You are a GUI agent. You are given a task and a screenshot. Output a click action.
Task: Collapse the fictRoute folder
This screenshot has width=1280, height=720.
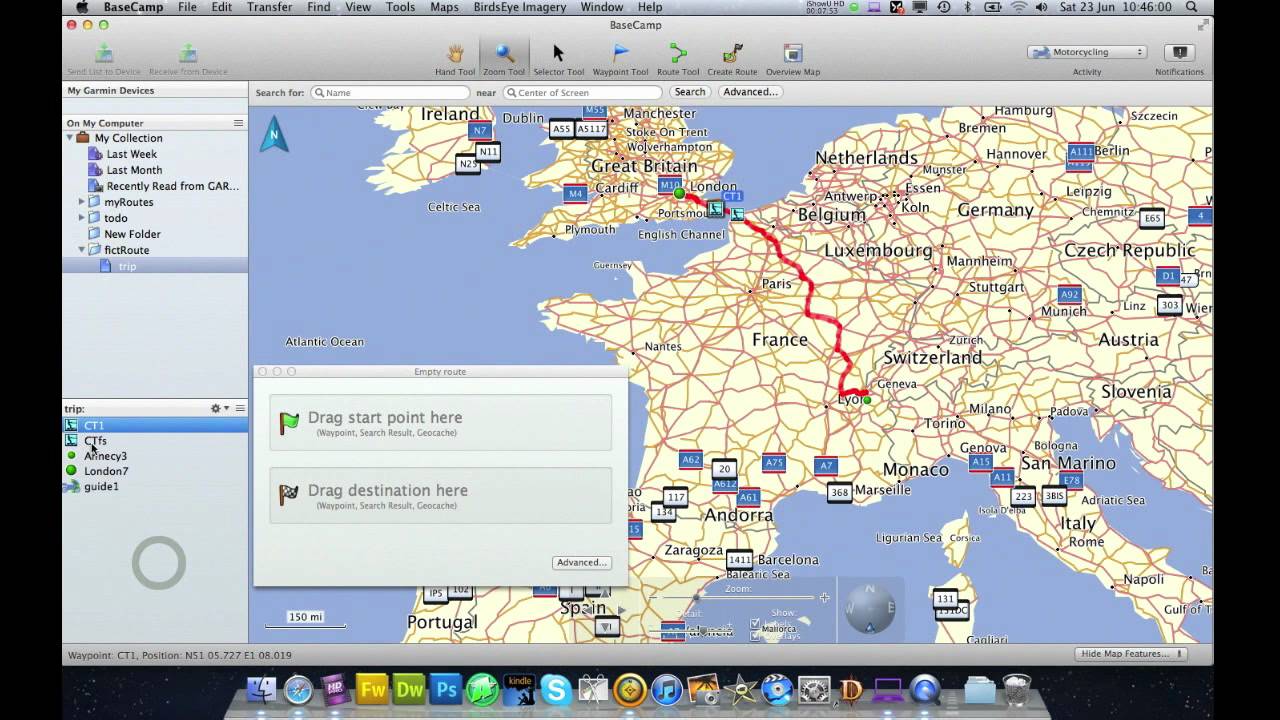click(82, 250)
